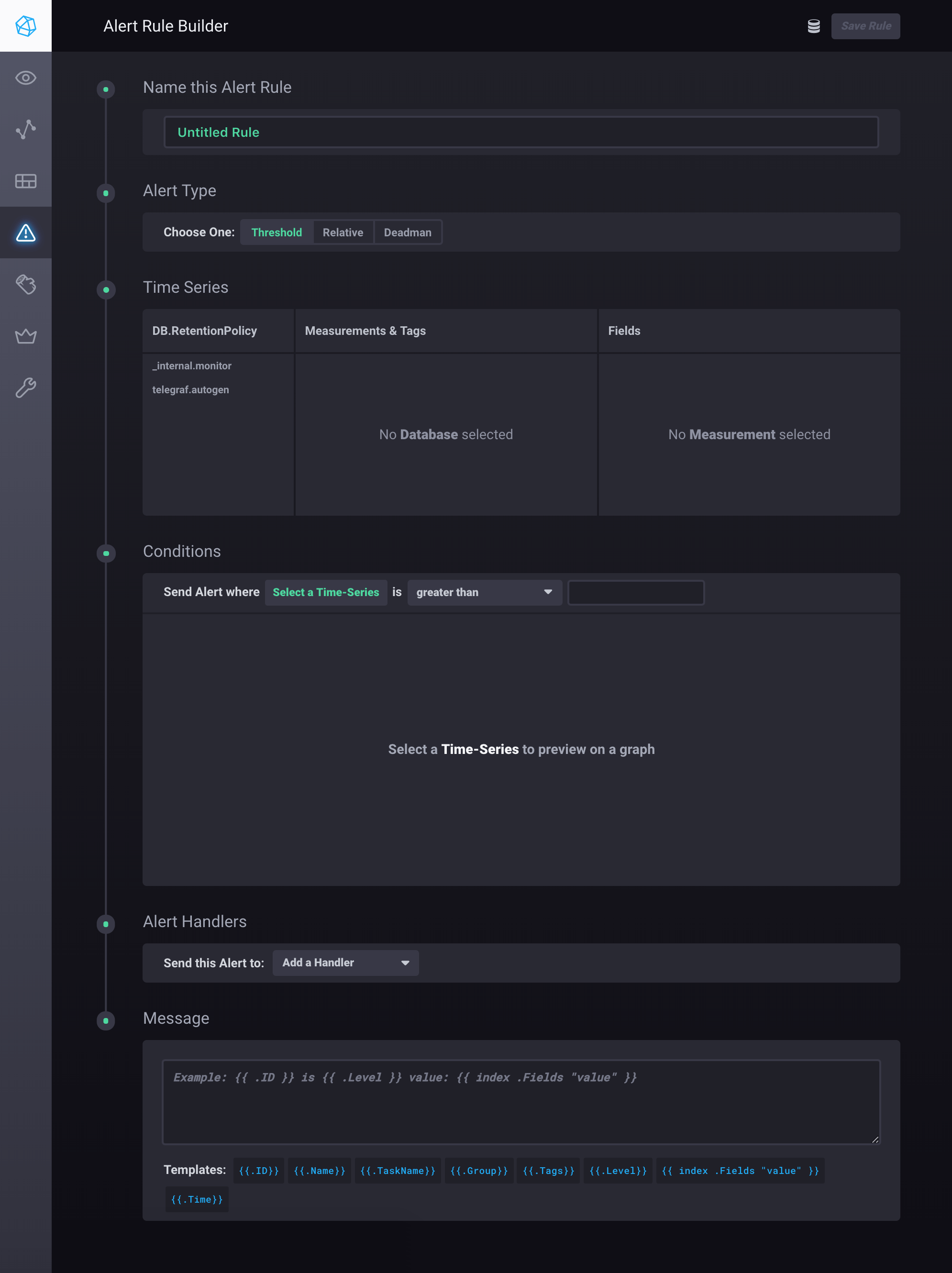Select the Deadman alert type
Image resolution: width=952 pixels, height=1273 pixels.
407,232
